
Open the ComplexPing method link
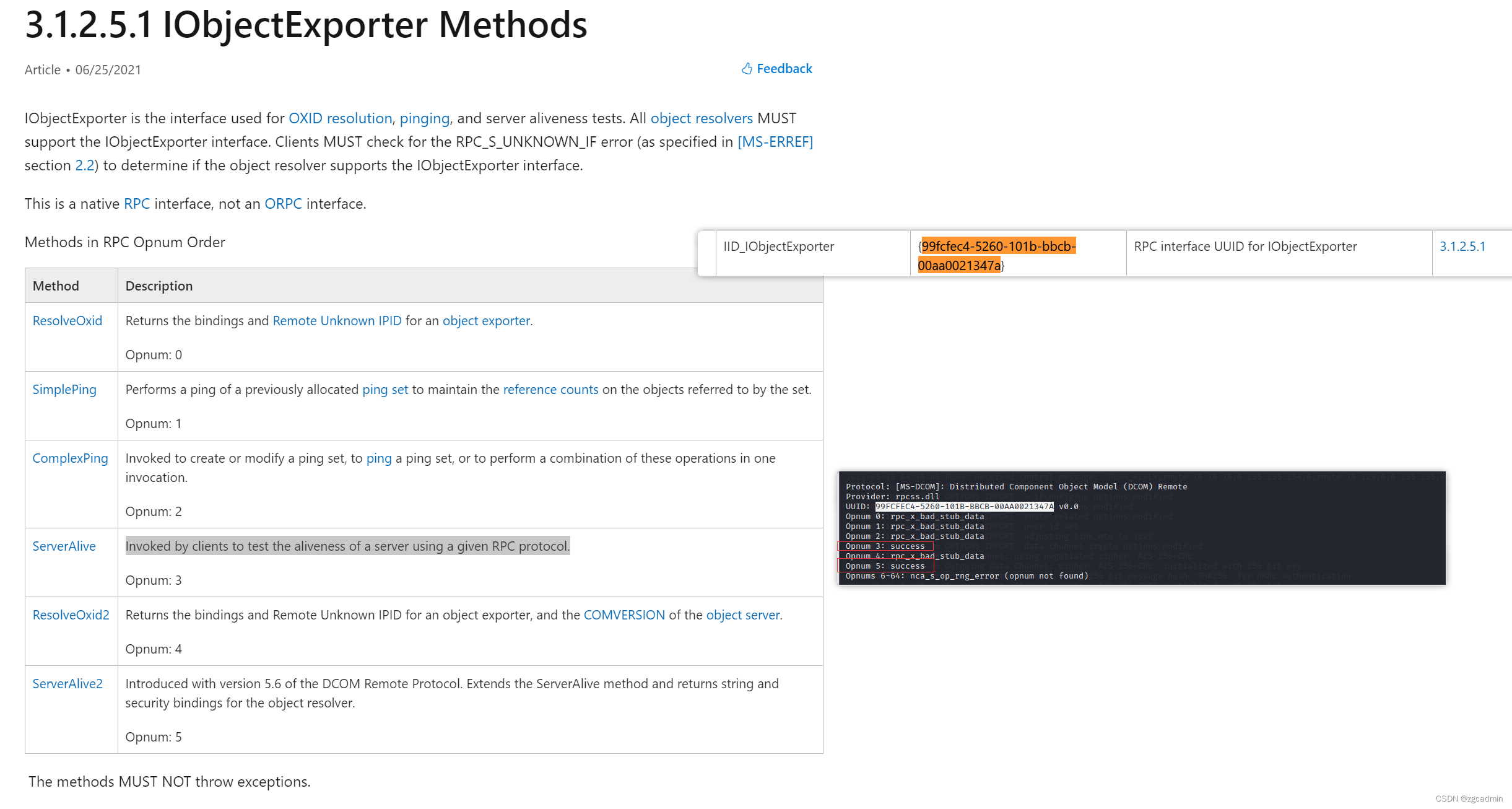tap(70, 458)
